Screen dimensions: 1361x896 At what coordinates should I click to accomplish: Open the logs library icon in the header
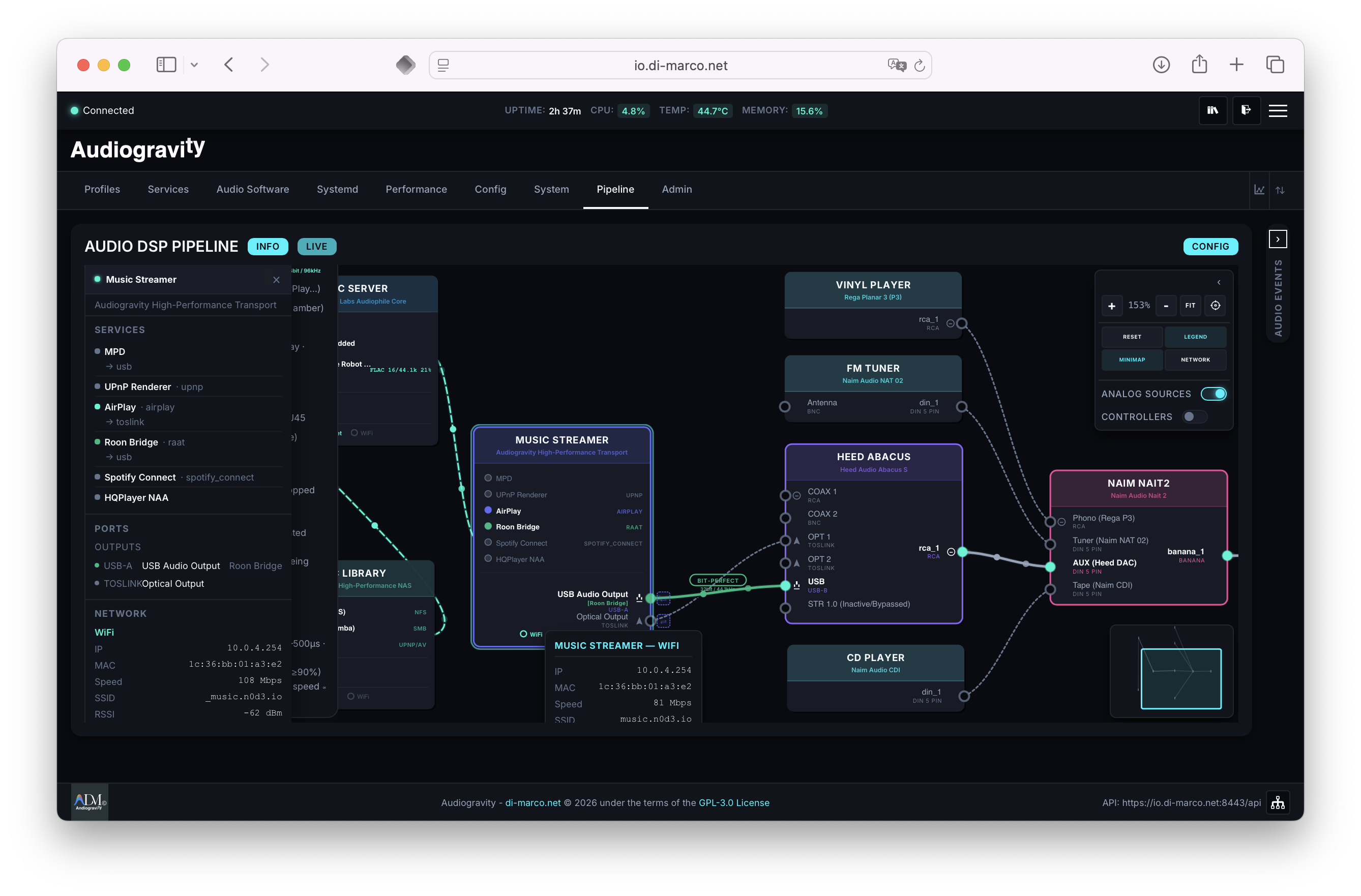click(1214, 110)
